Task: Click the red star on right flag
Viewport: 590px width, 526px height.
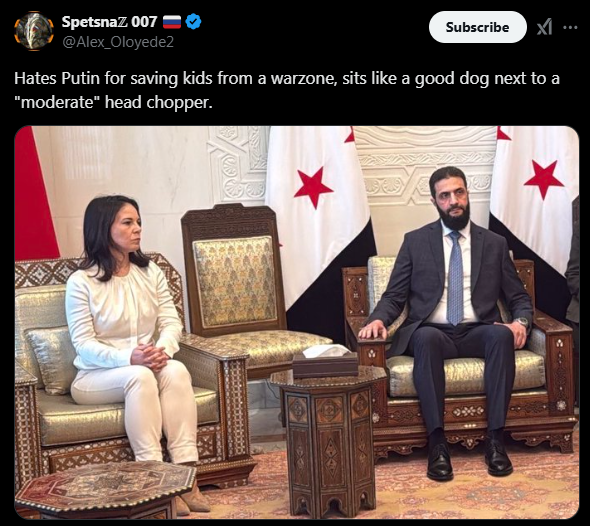Action: pos(544,180)
